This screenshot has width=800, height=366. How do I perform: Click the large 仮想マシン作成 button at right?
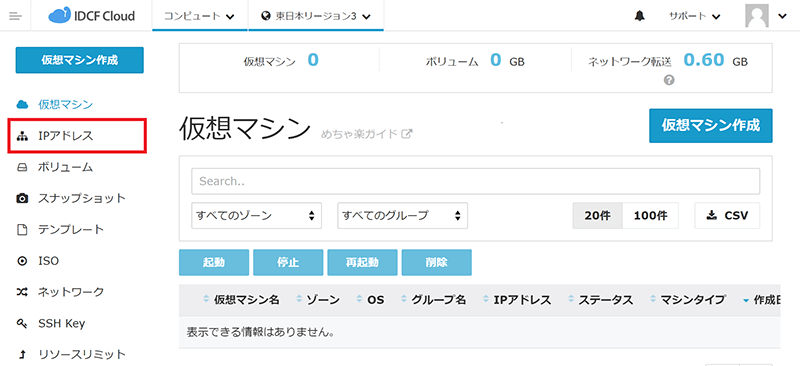tap(711, 126)
